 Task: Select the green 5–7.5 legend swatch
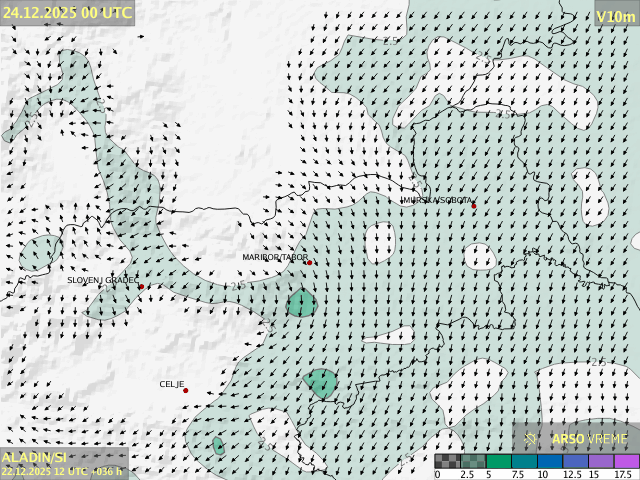[x=500, y=461]
